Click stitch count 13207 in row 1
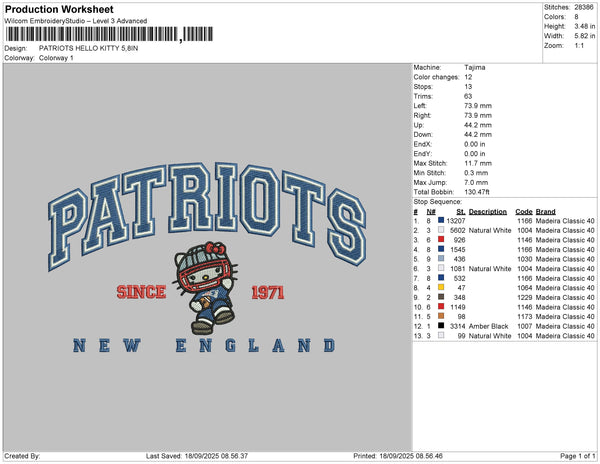Viewport: 600px width, 464px height. tap(456, 221)
